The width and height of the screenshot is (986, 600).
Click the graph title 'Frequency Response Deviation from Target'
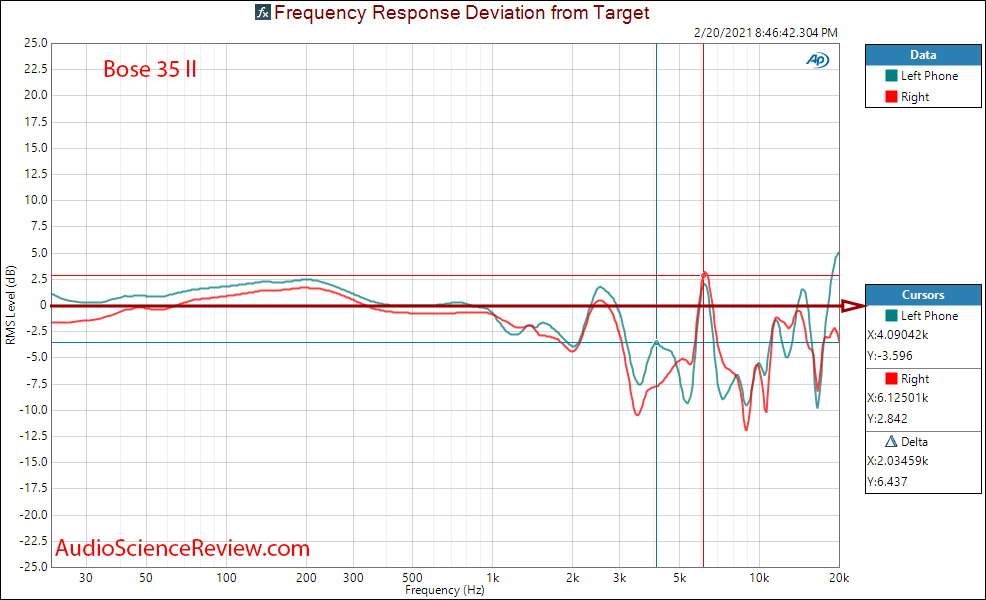462,13
